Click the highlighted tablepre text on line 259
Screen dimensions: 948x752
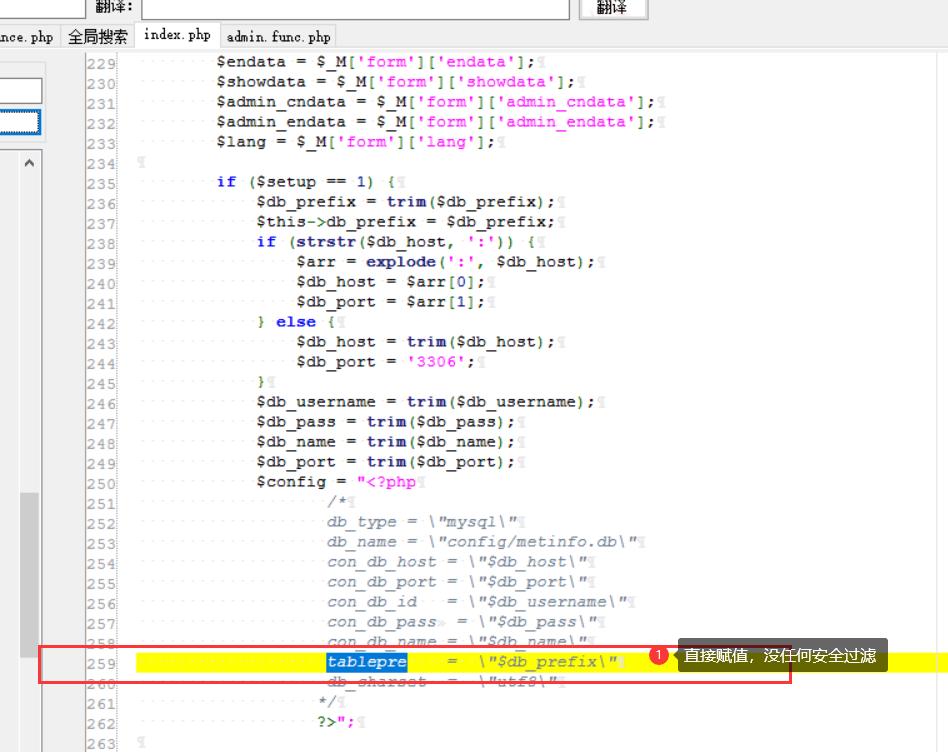point(366,662)
